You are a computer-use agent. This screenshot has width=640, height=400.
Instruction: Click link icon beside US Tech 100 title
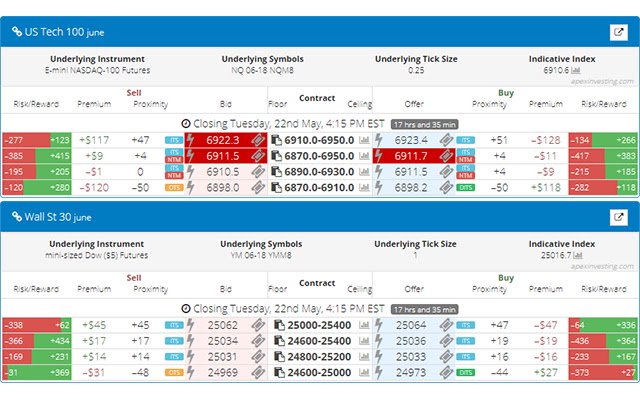[17, 31]
